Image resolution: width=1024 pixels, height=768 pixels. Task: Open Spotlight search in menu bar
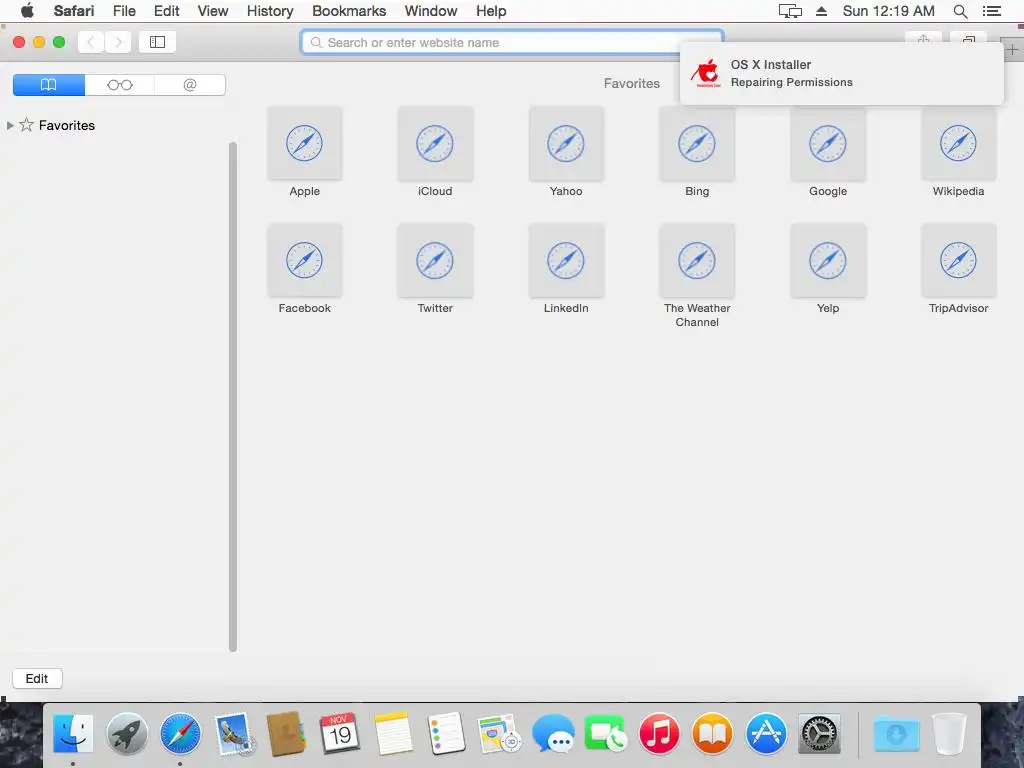[960, 11]
